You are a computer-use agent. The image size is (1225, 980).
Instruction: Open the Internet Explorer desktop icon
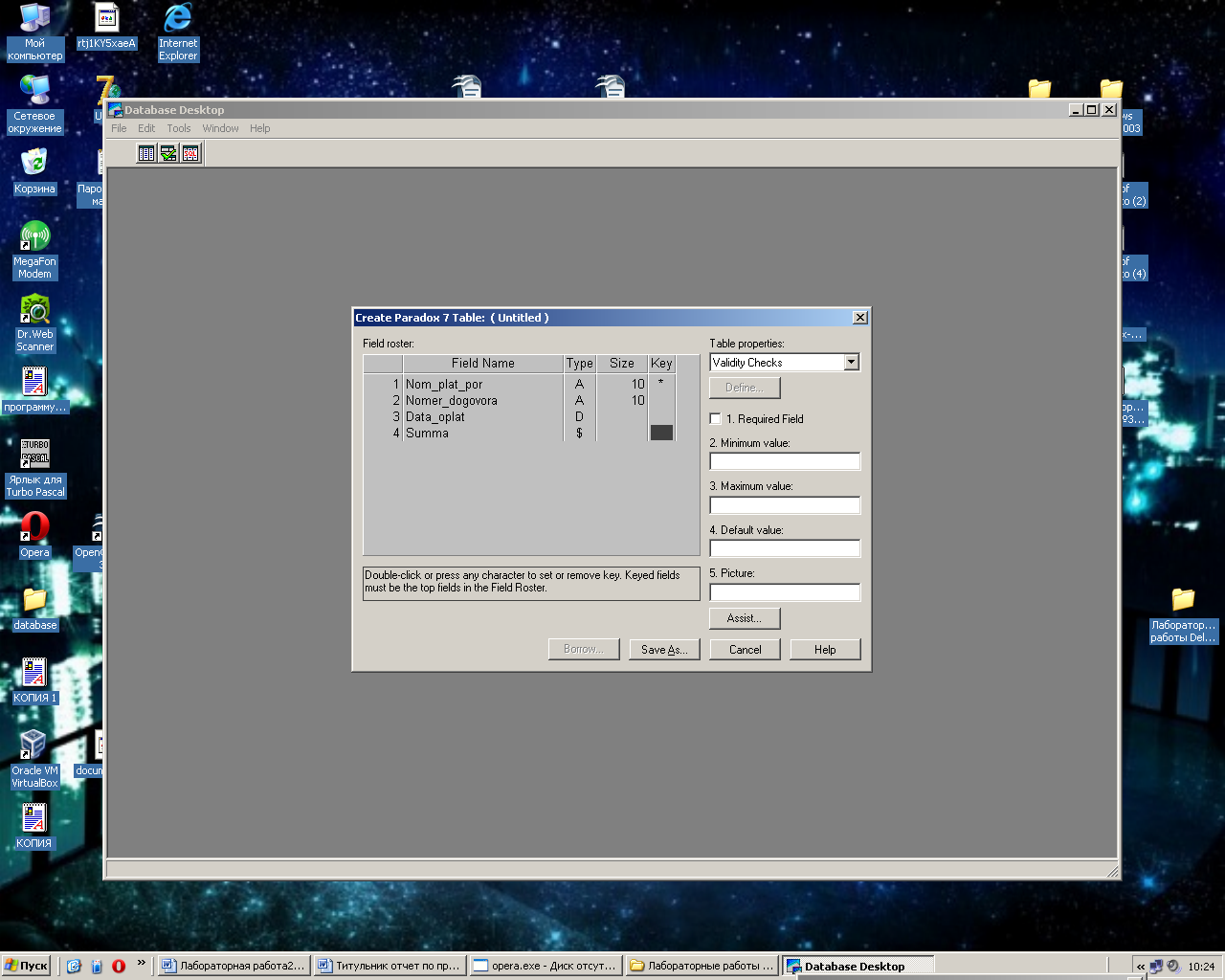[x=178, y=32]
